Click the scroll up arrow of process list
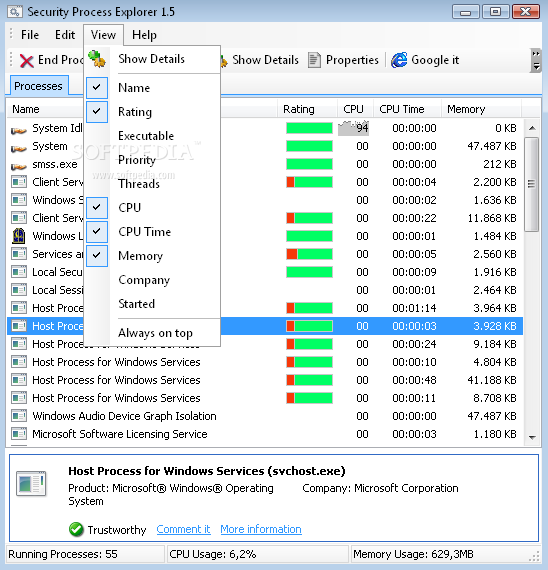The image size is (548, 570). pyautogui.click(x=532, y=128)
